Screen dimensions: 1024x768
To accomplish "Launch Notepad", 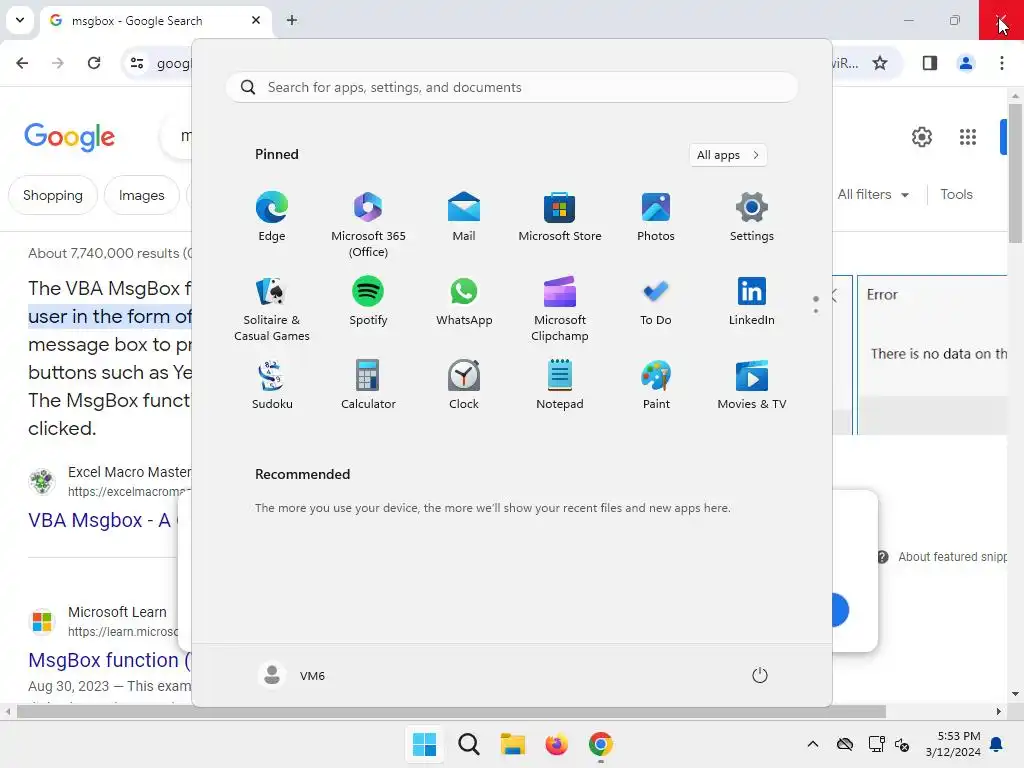I will pos(560,385).
